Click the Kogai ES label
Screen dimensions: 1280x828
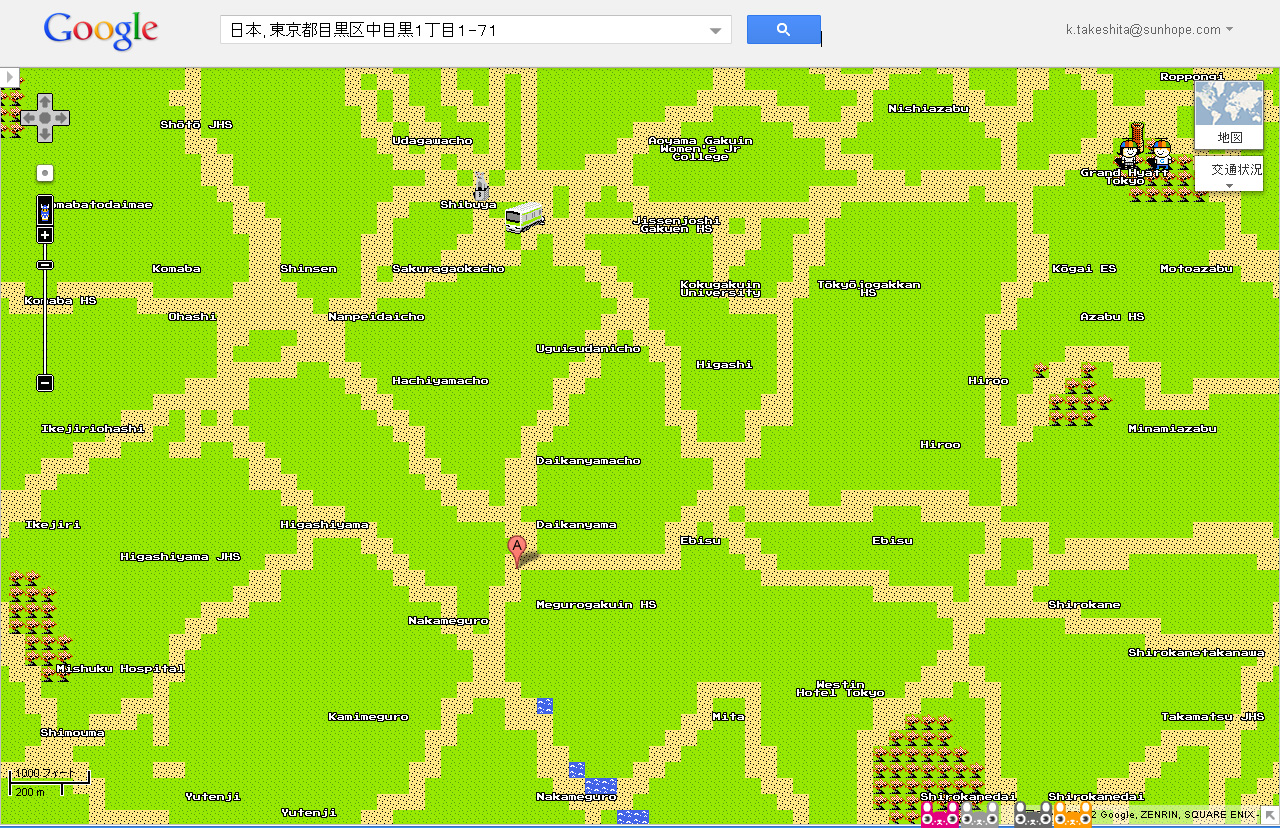click(1084, 269)
